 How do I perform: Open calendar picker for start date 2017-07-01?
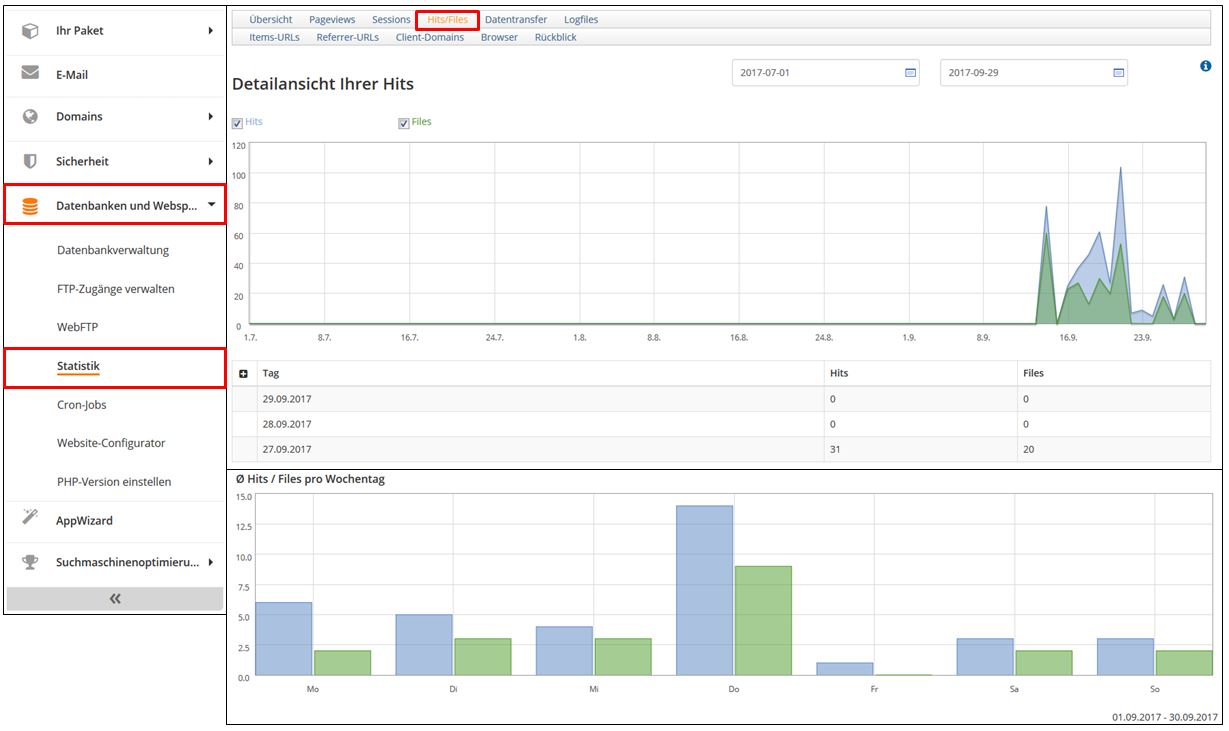click(x=910, y=73)
